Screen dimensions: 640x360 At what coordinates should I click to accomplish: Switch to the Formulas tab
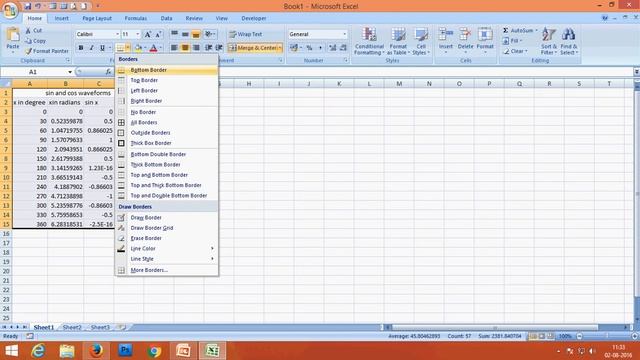coord(136,18)
